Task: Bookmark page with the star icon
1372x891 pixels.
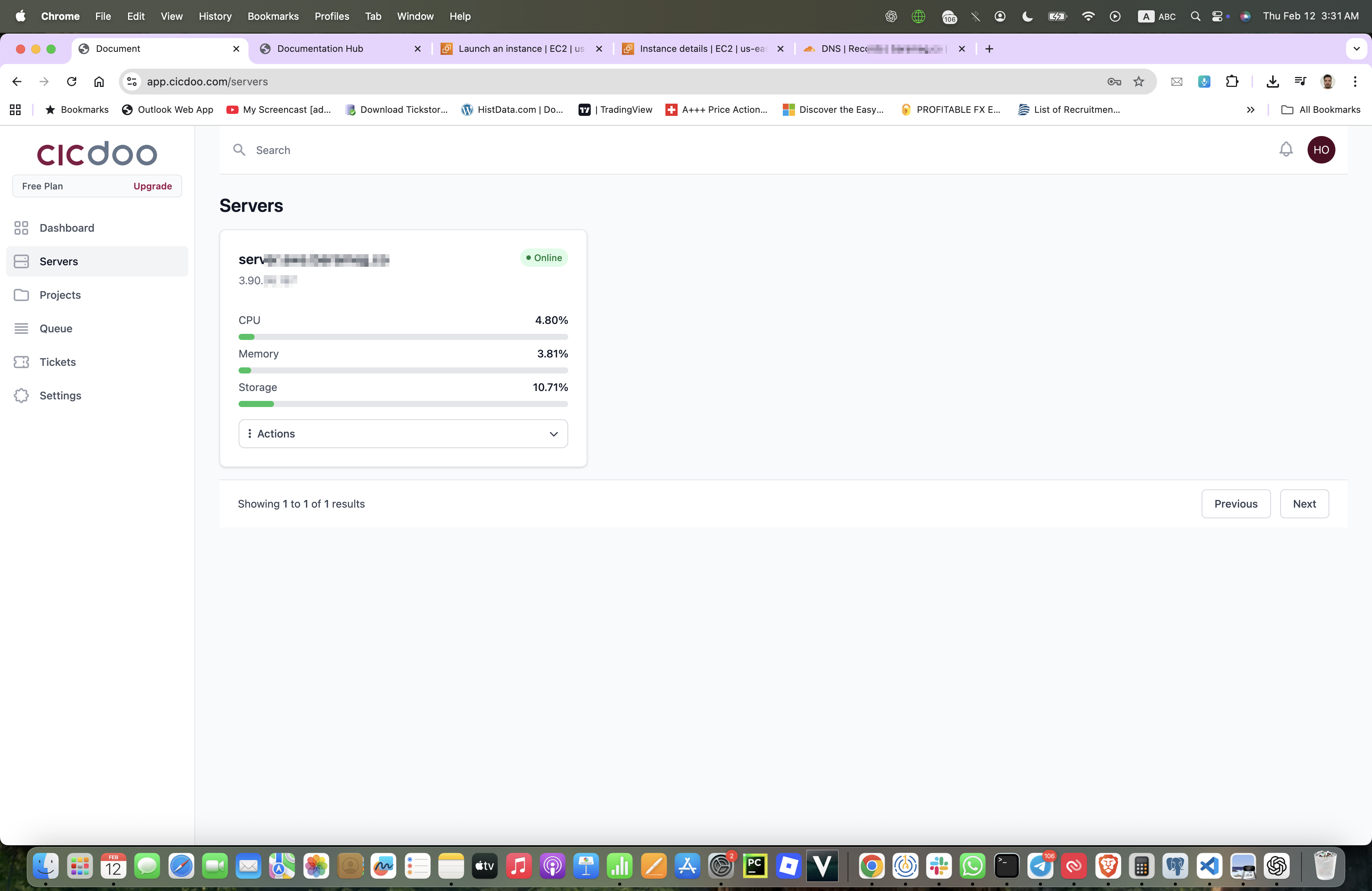Action: click(x=1138, y=82)
